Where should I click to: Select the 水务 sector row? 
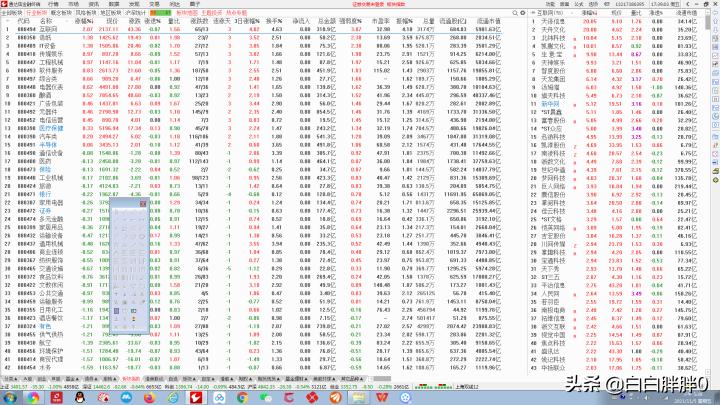(x=251, y=368)
